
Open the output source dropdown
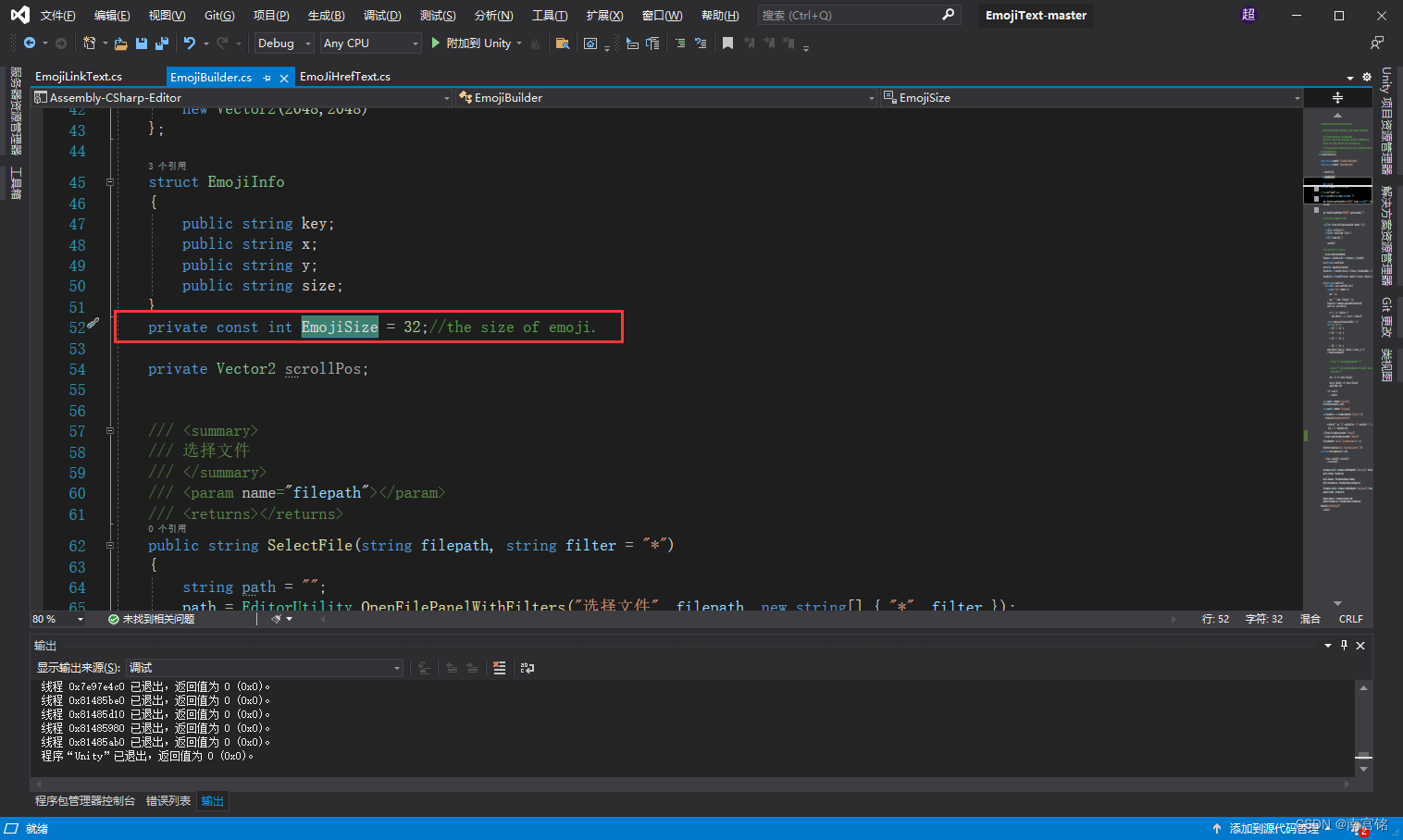(265, 668)
